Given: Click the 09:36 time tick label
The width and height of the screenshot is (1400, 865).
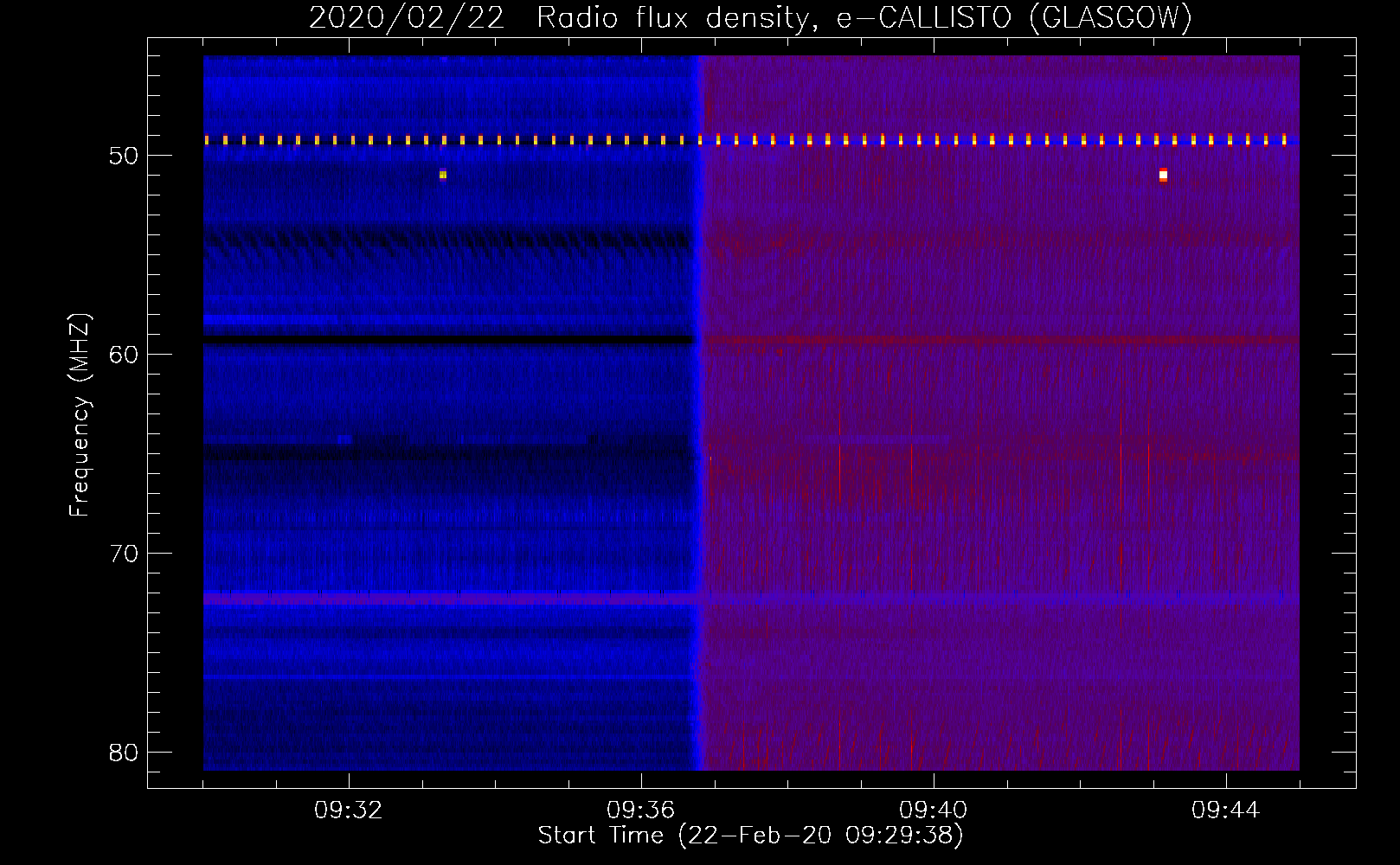Looking at the screenshot, I should (x=641, y=811).
